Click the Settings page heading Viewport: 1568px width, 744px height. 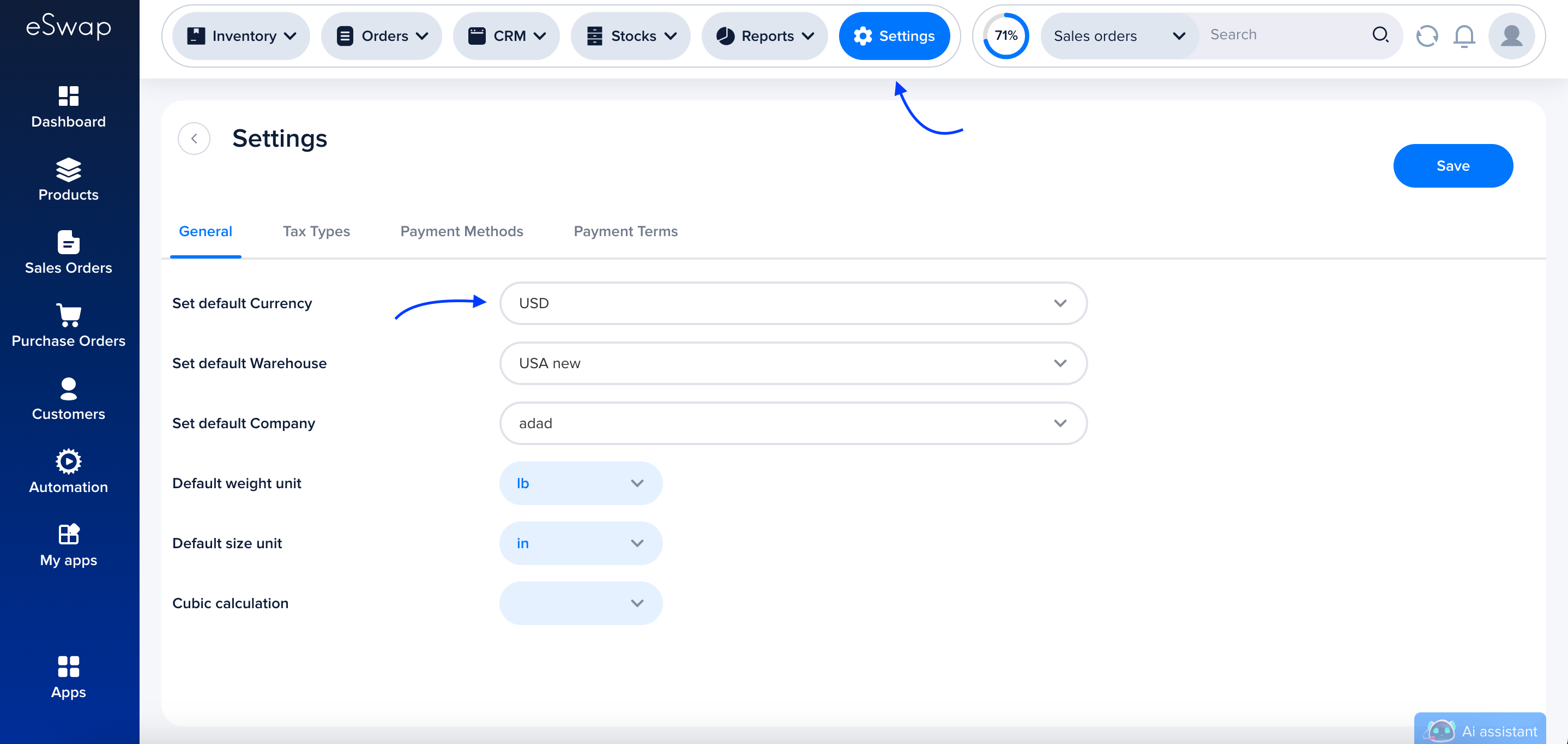tap(279, 138)
